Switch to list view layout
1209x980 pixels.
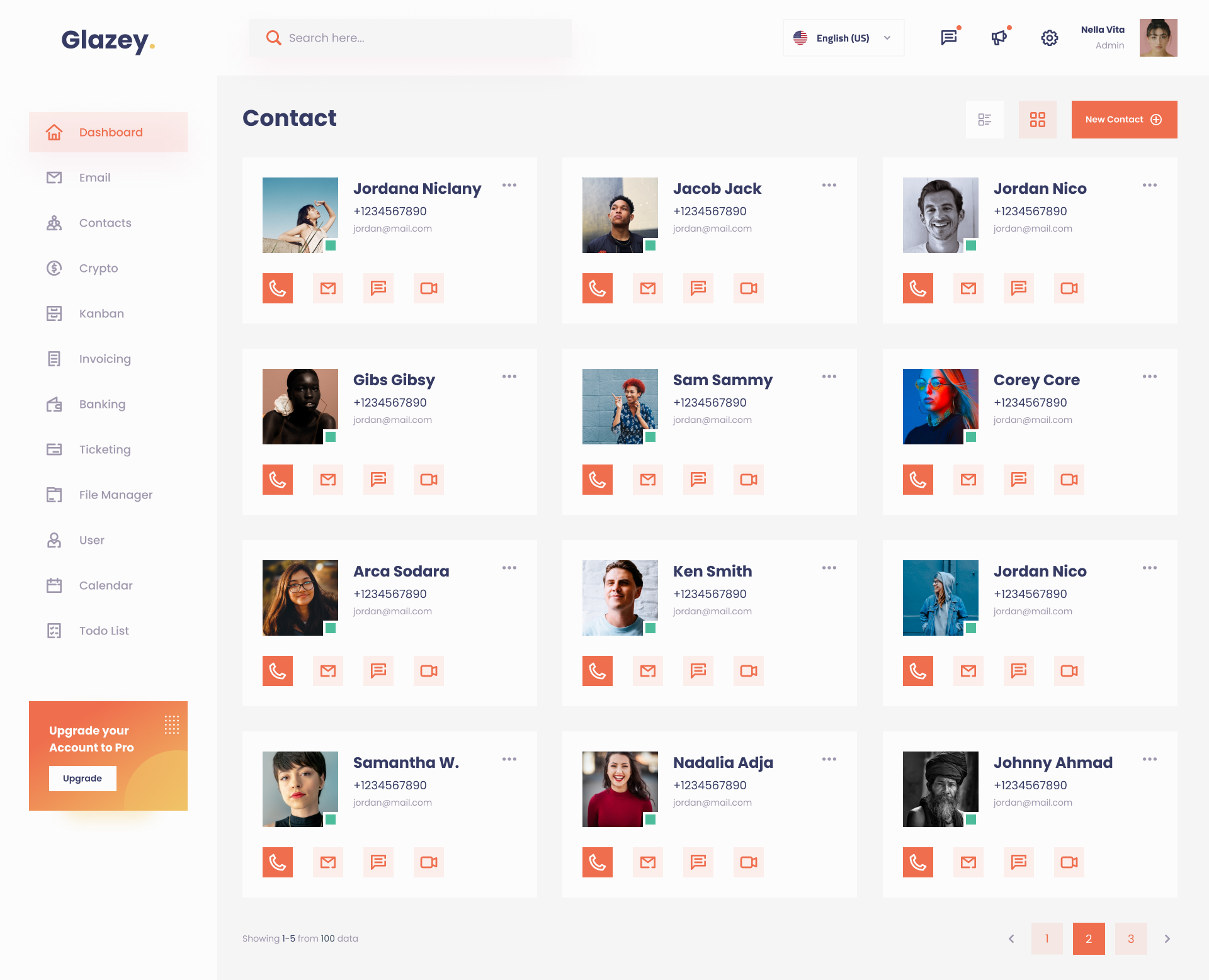click(x=985, y=120)
